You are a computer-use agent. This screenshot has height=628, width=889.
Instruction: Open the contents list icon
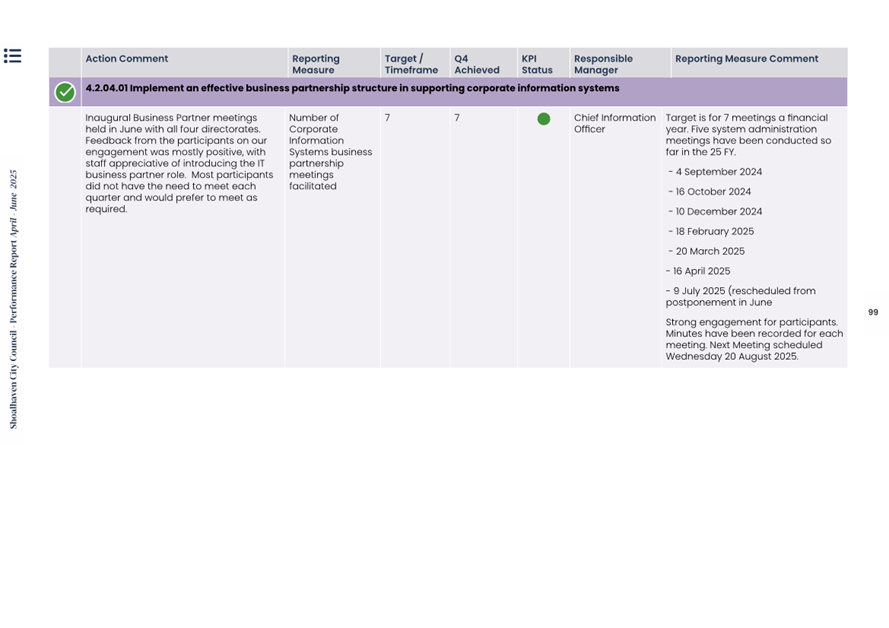[12, 56]
